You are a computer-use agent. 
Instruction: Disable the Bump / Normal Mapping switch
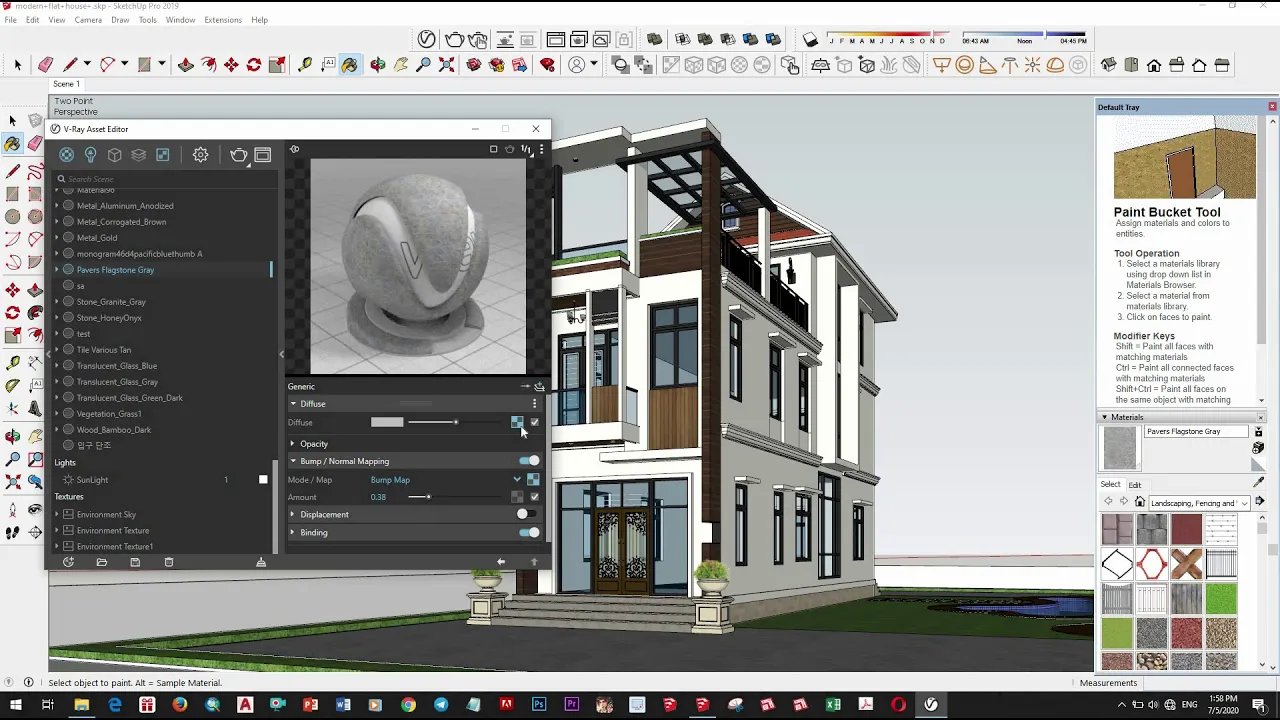[529, 461]
